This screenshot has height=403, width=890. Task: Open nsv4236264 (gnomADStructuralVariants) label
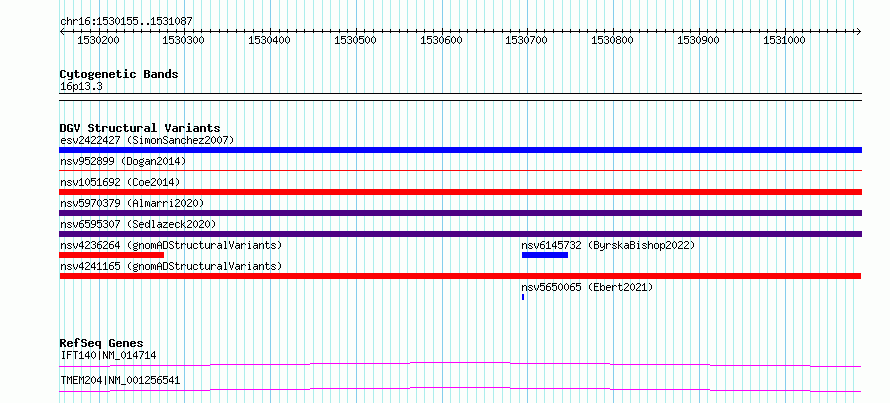point(171,245)
